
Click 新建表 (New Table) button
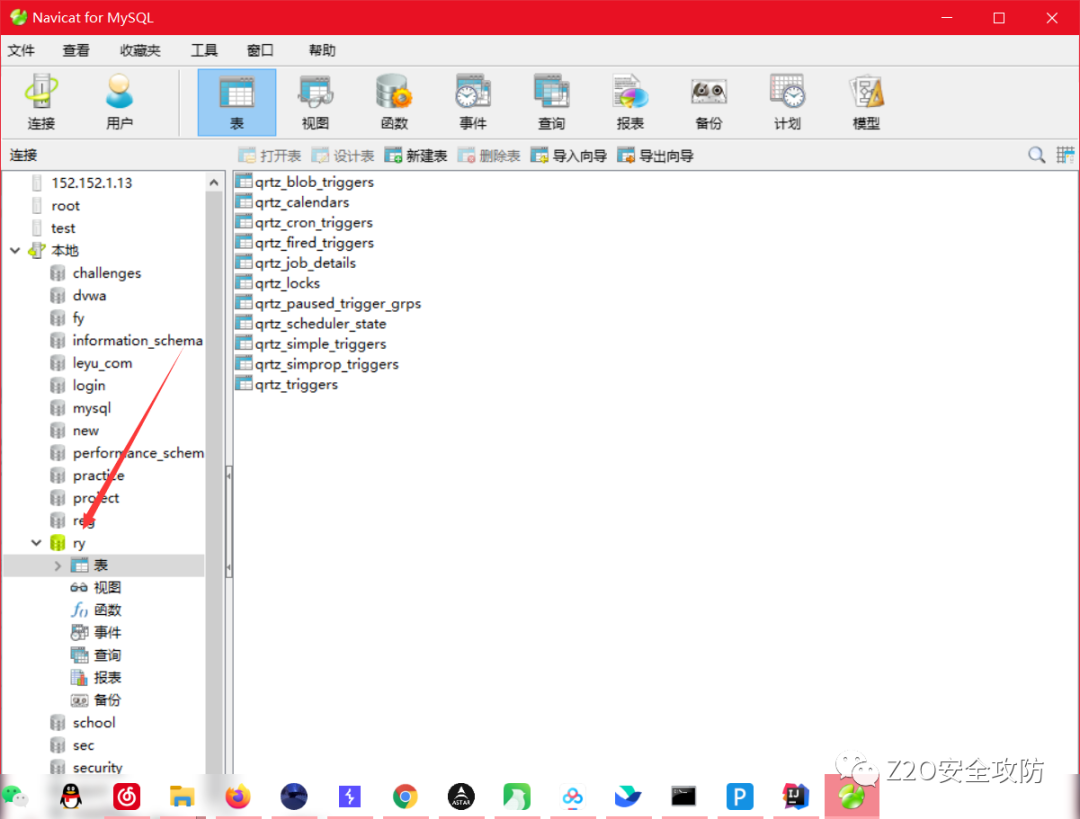[x=416, y=156]
